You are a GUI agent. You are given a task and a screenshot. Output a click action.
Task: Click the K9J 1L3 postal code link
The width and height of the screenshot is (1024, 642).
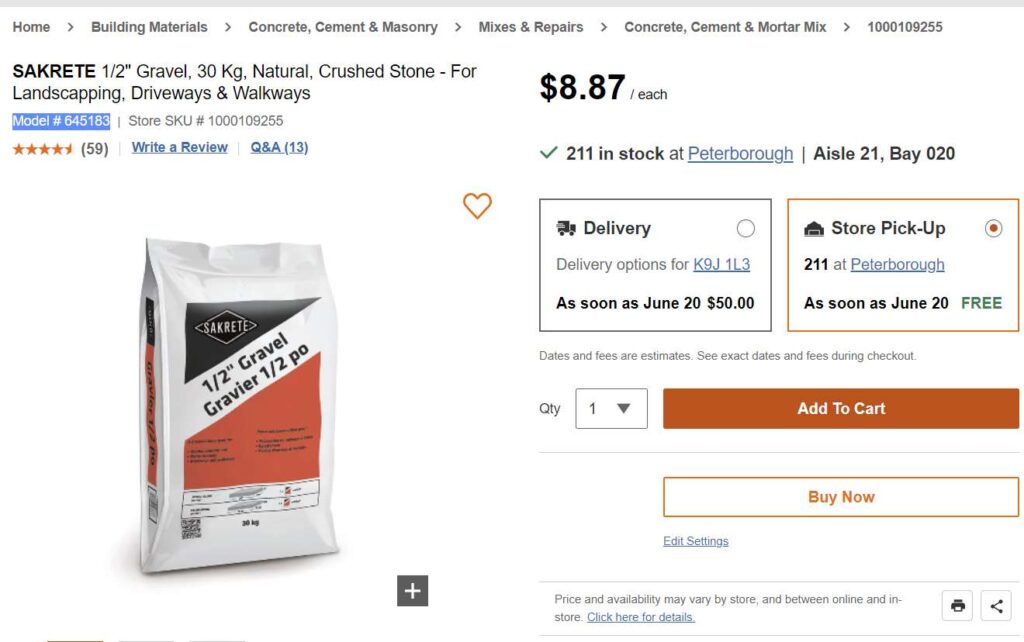pos(721,265)
